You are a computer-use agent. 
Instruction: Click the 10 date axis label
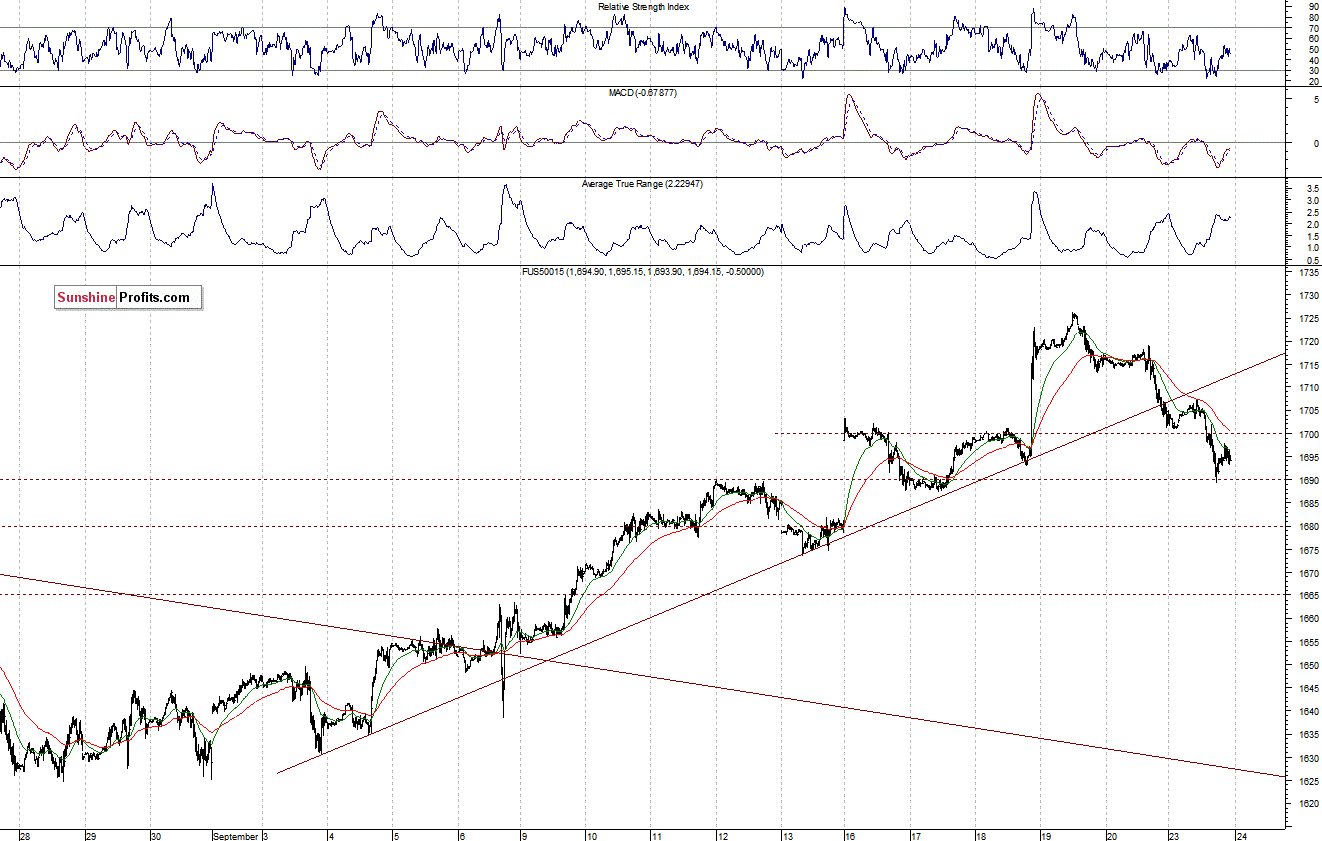[x=592, y=835]
